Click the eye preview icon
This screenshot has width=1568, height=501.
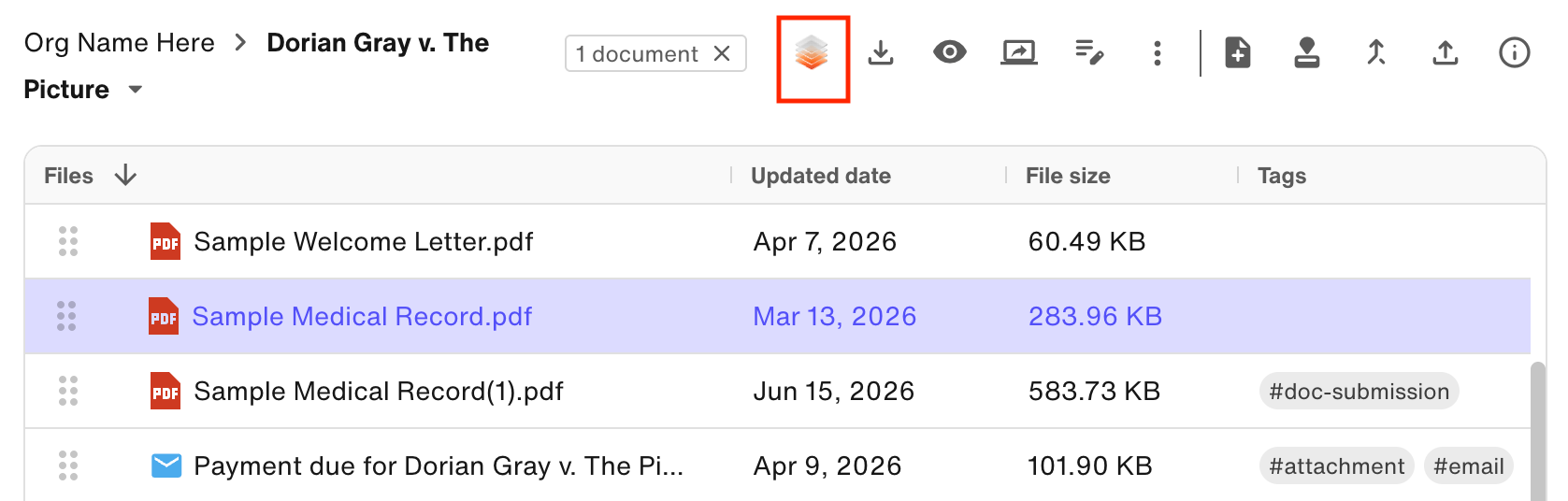point(950,52)
